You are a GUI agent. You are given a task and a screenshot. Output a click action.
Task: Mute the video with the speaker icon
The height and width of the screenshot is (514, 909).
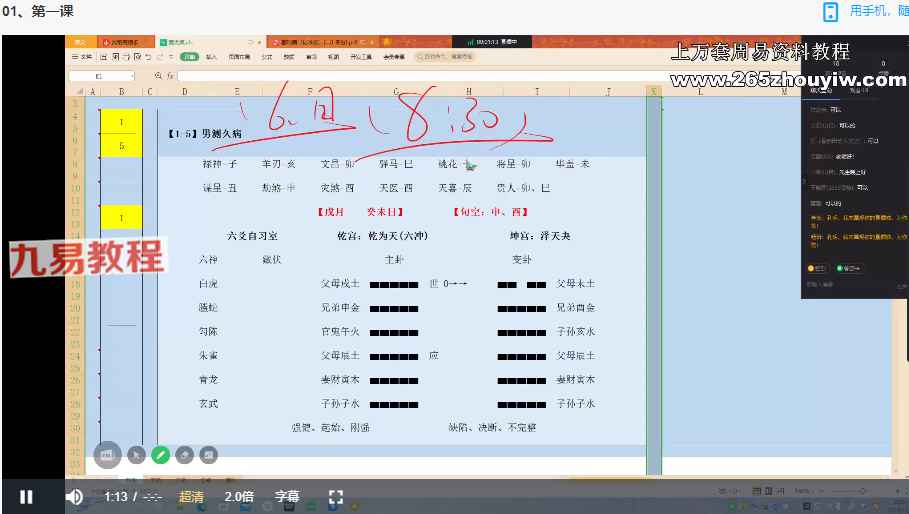pyautogui.click(x=74, y=497)
